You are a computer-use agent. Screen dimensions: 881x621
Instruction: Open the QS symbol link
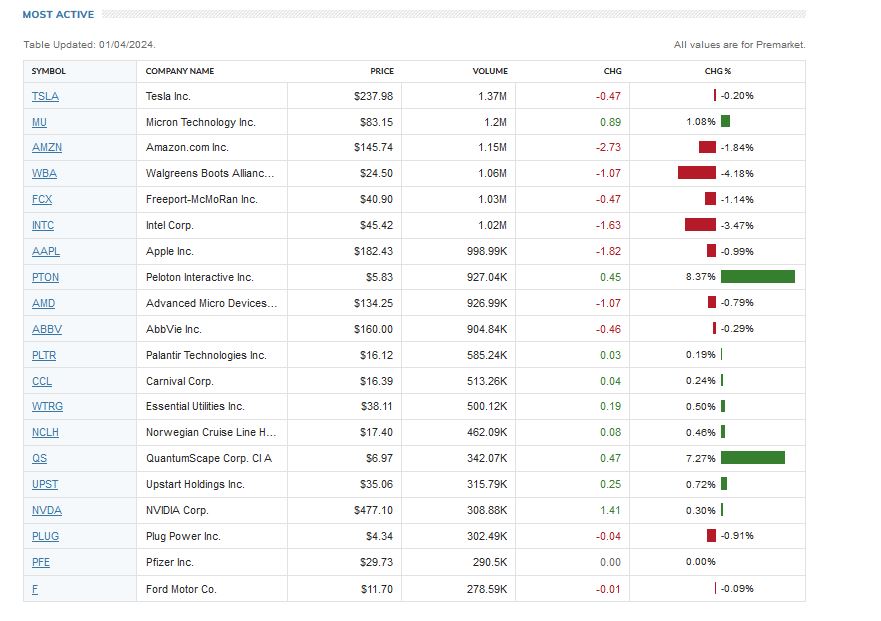click(x=39, y=458)
